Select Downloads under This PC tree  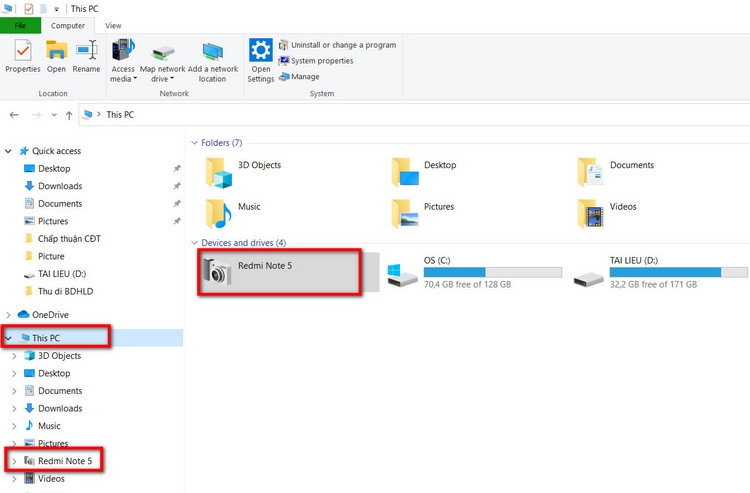(60, 408)
